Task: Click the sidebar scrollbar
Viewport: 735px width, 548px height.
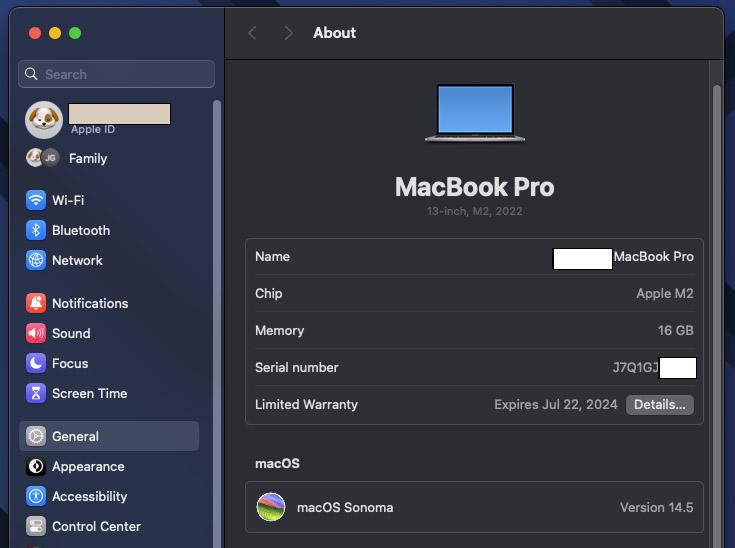Action: click(217, 323)
